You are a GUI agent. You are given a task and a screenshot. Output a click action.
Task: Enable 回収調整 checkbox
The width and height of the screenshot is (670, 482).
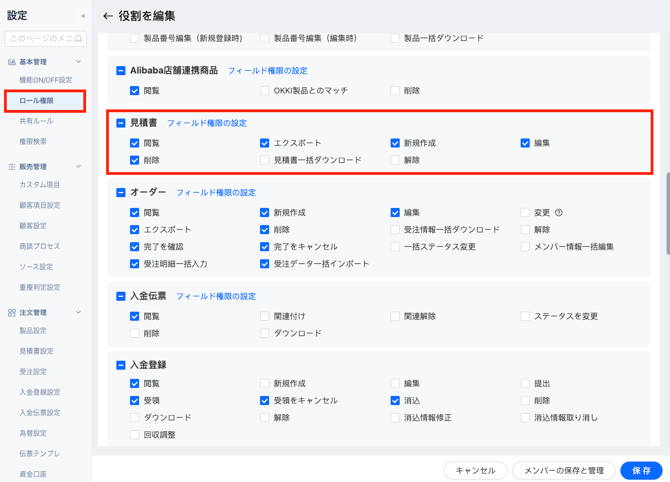tap(135, 435)
